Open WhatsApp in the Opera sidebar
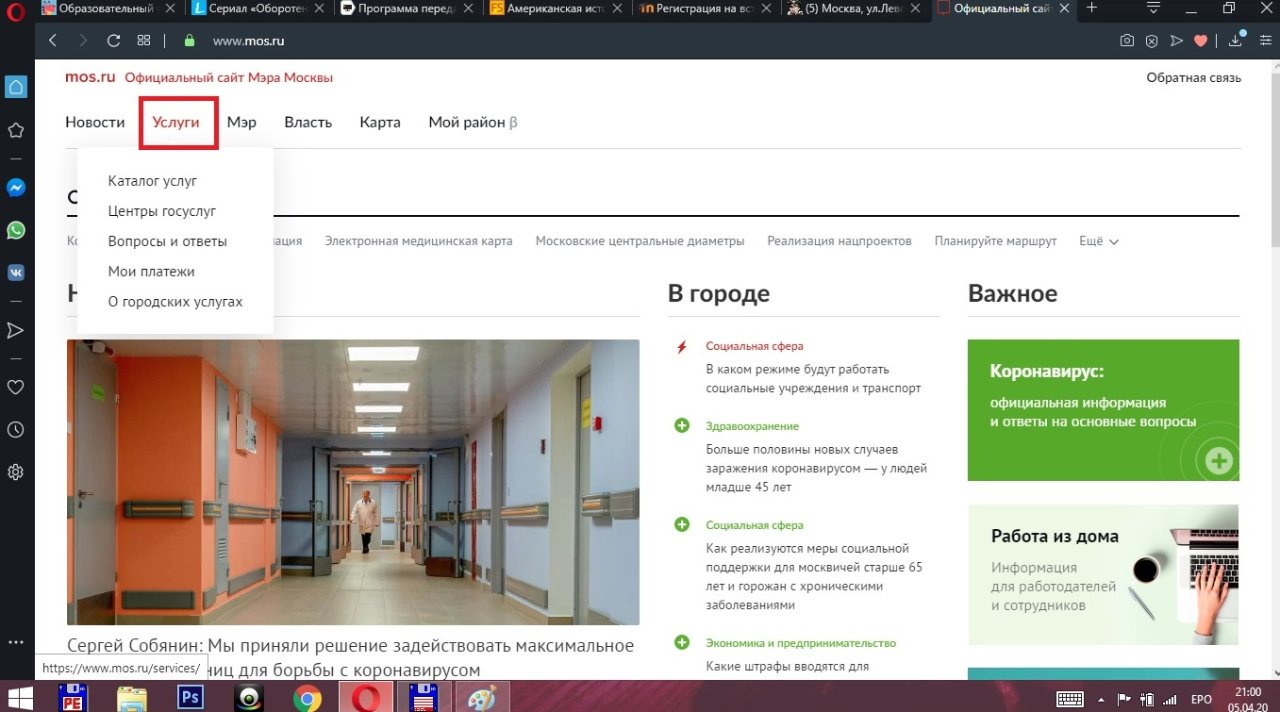This screenshot has height=712, width=1280. tap(16, 230)
